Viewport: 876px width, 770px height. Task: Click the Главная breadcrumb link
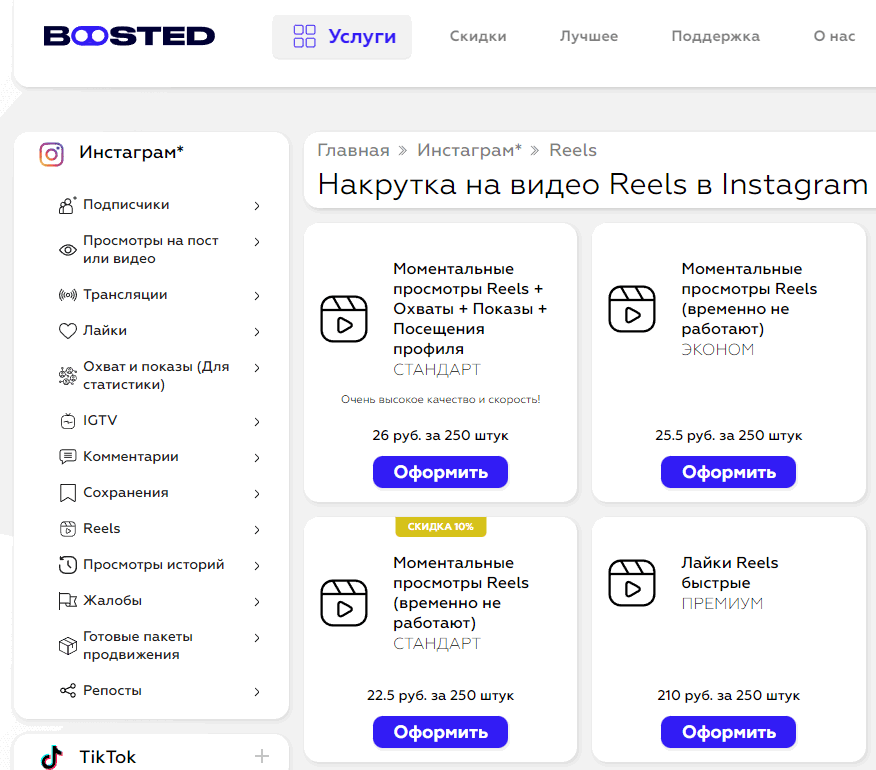tap(353, 150)
